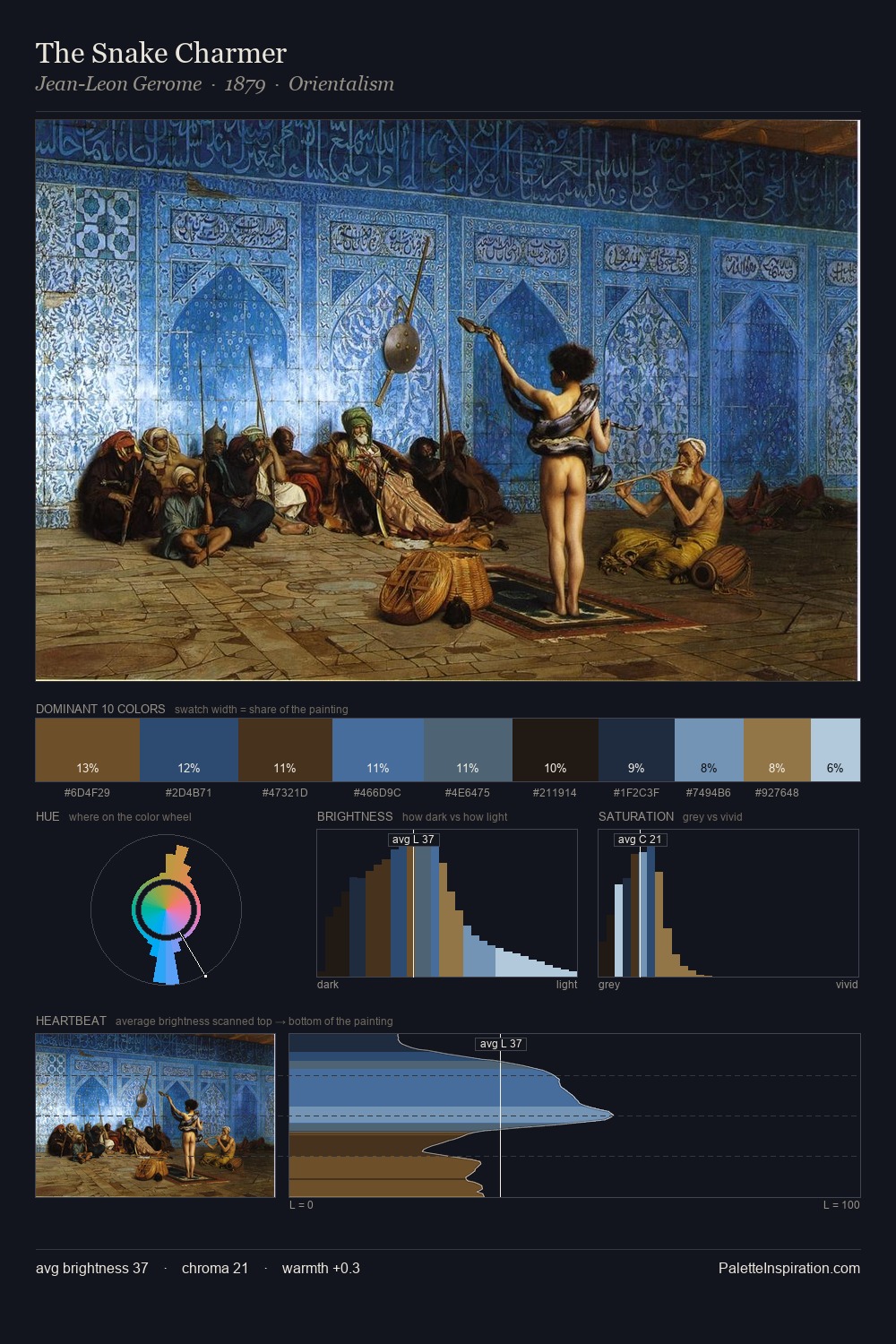Image resolution: width=896 pixels, height=1344 pixels.
Task: Click the "how dark vs how light" caption
Action: coord(455,817)
